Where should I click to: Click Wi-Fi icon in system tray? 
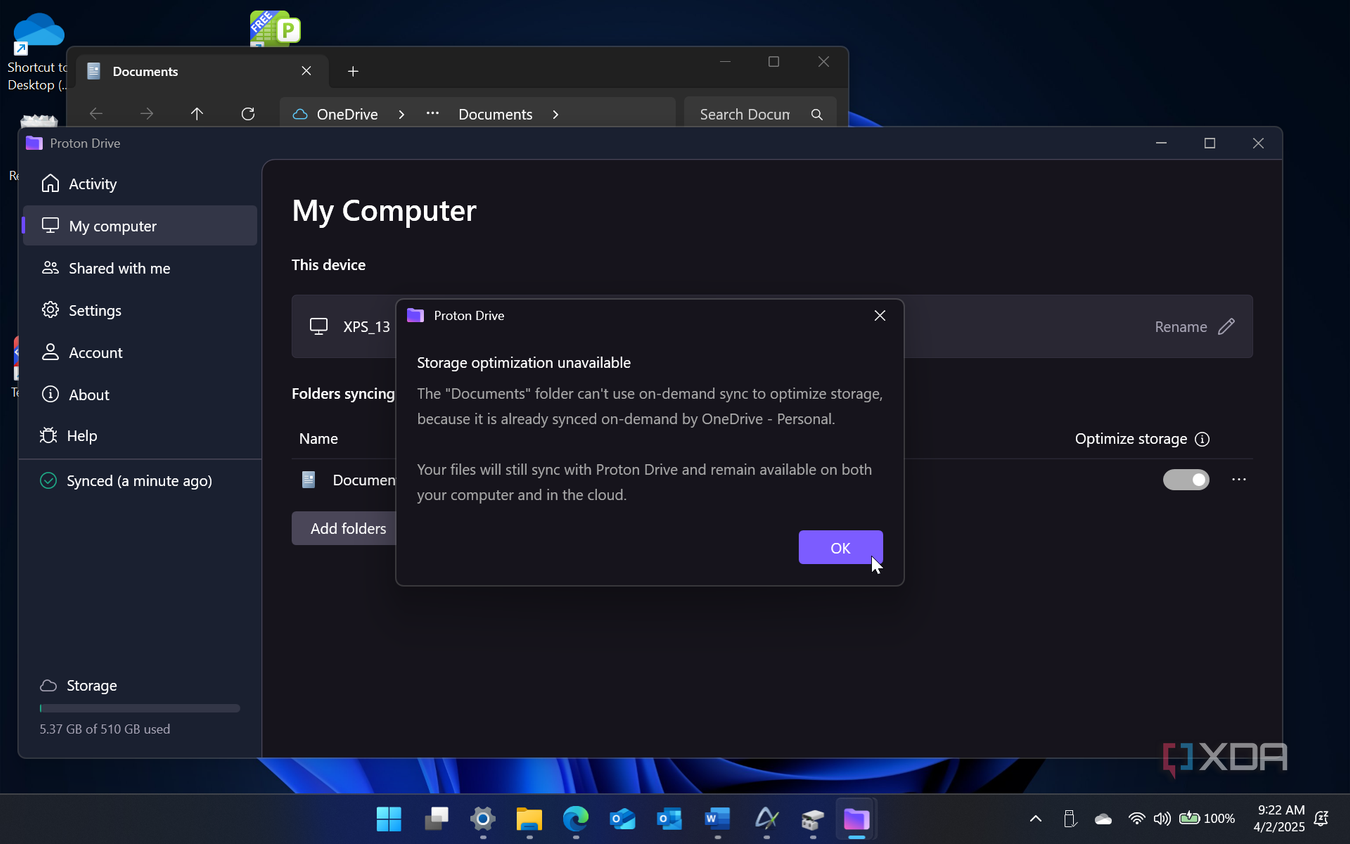[x=1136, y=819]
